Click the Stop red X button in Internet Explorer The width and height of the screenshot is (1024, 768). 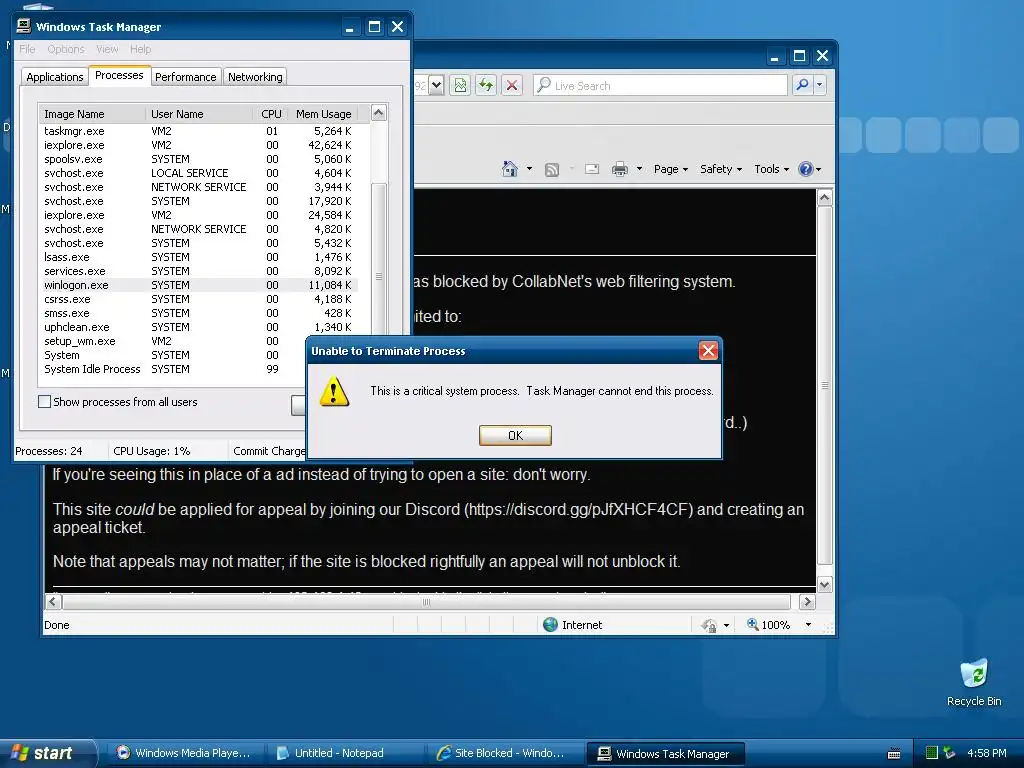click(512, 85)
